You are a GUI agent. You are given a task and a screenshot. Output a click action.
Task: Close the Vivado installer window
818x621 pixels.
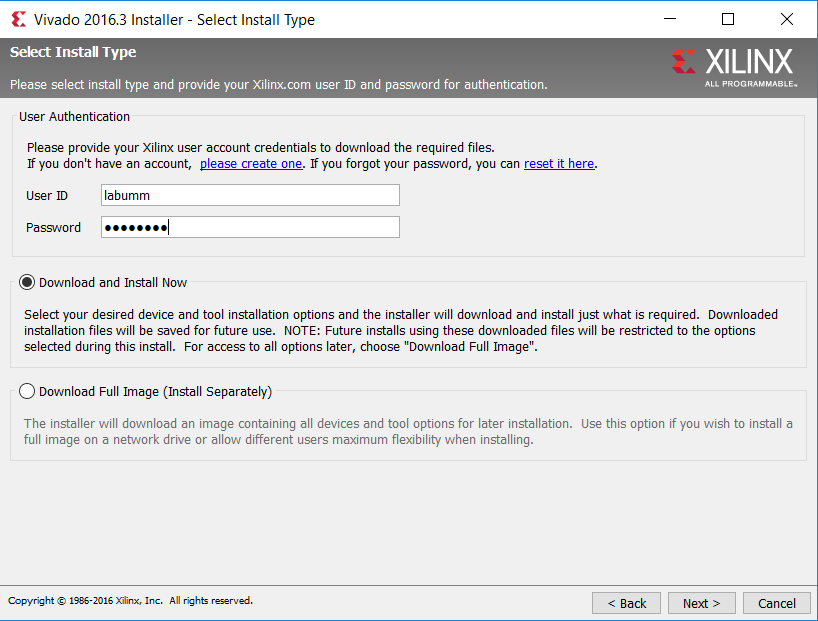tap(787, 19)
